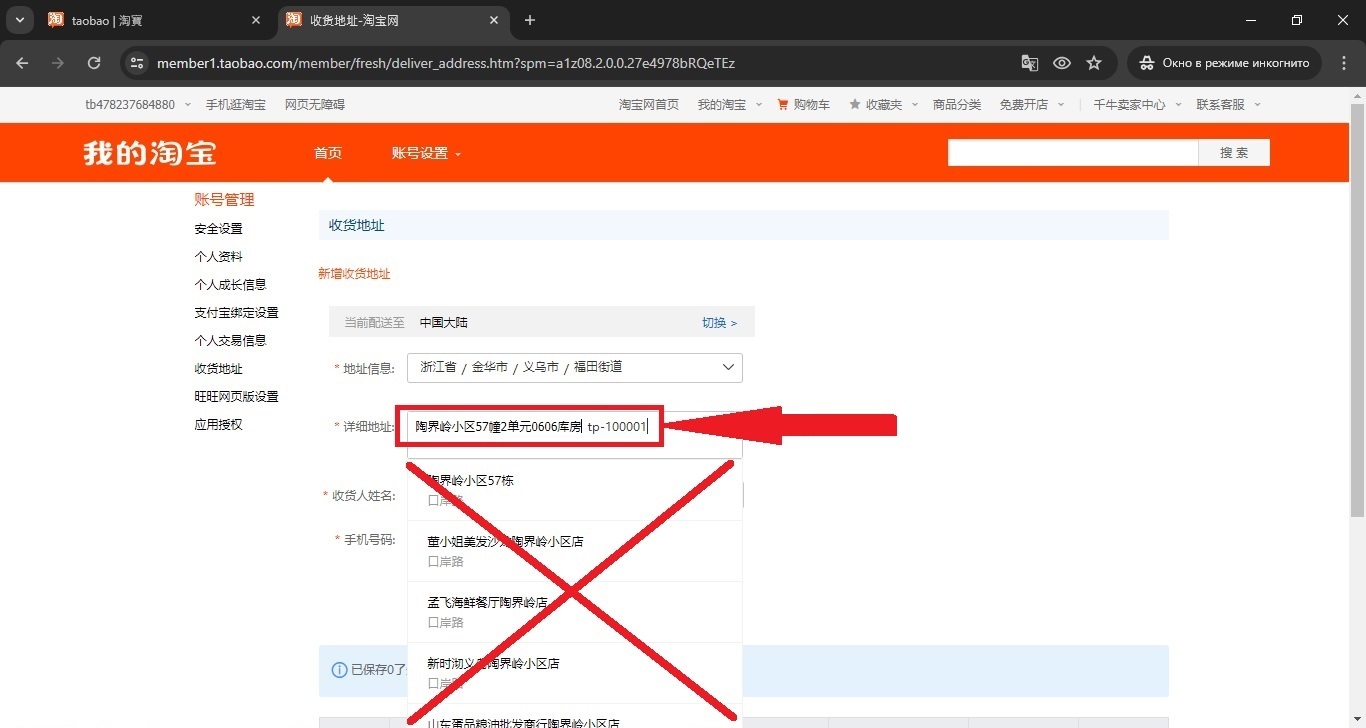Open 旺旺网页版设置 in sidebar

236,397
